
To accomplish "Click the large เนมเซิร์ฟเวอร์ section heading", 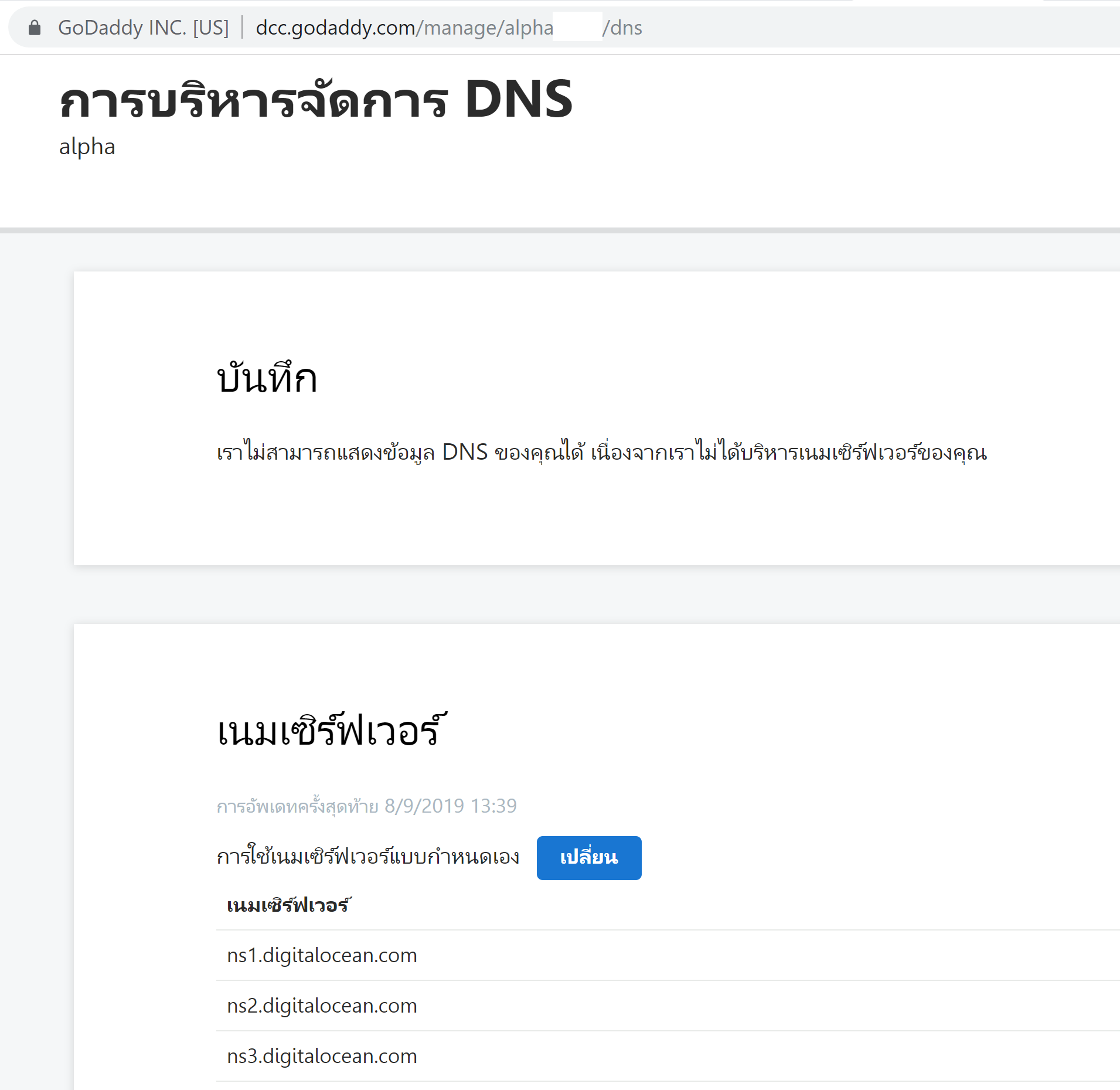I will coord(332,730).
